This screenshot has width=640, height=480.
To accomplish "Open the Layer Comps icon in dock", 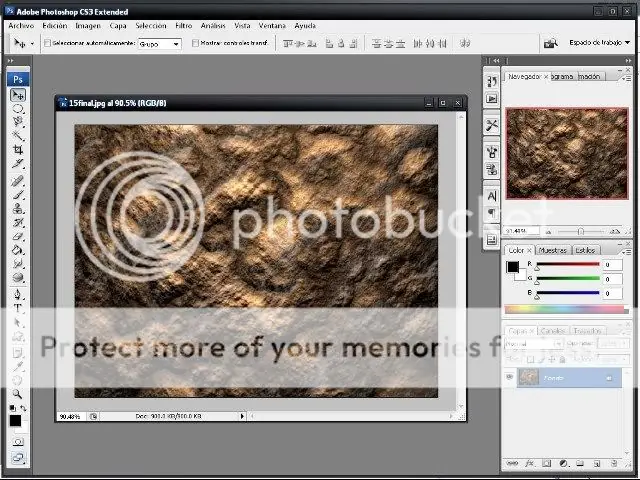I will [492, 240].
